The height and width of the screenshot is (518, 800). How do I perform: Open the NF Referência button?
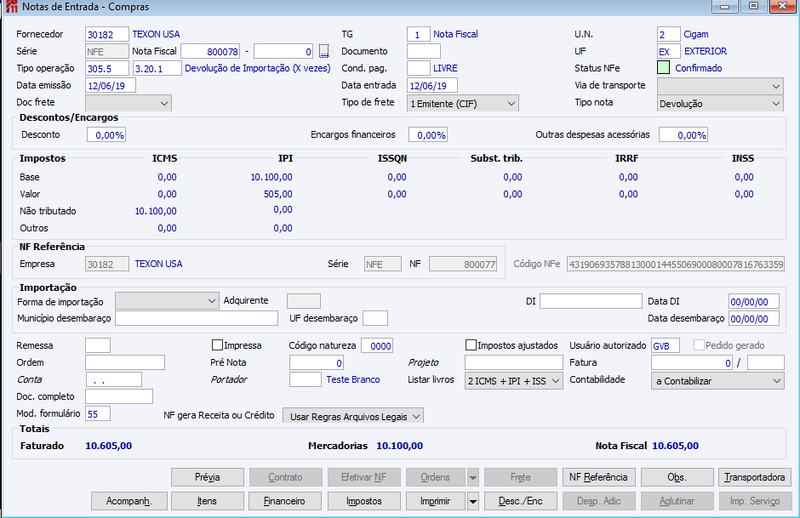(598, 478)
